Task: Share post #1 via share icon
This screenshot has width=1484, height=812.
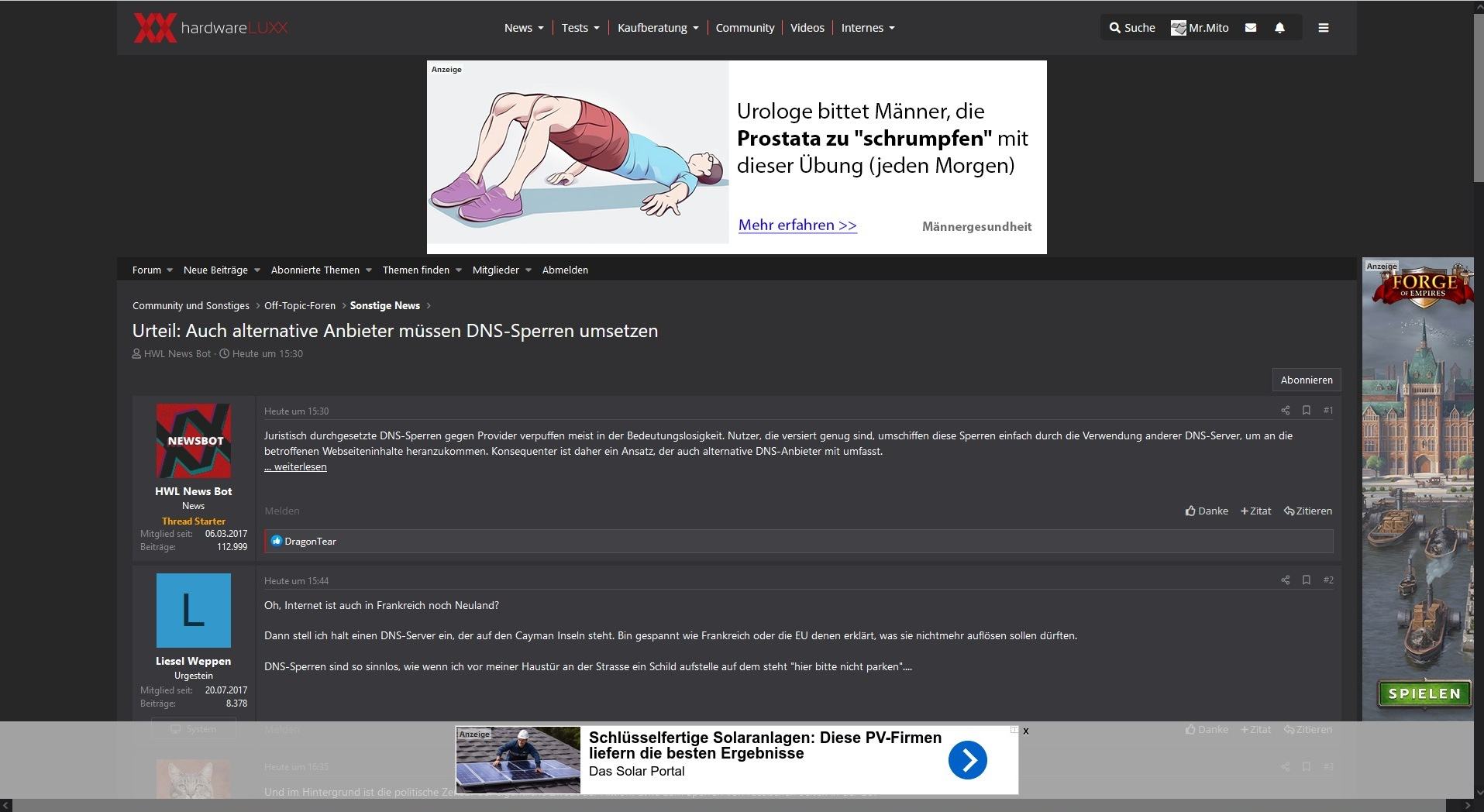Action: pyautogui.click(x=1286, y=410)
